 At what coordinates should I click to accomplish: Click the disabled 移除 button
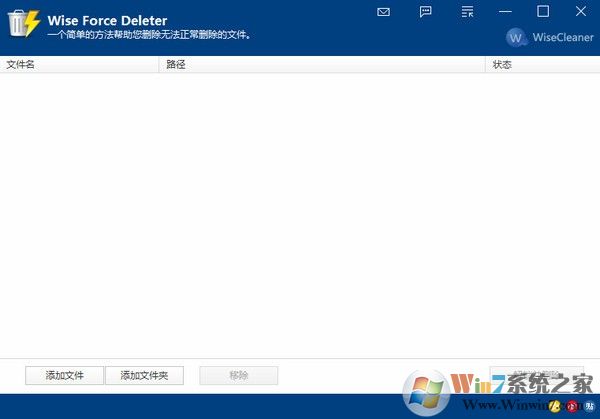238,375
